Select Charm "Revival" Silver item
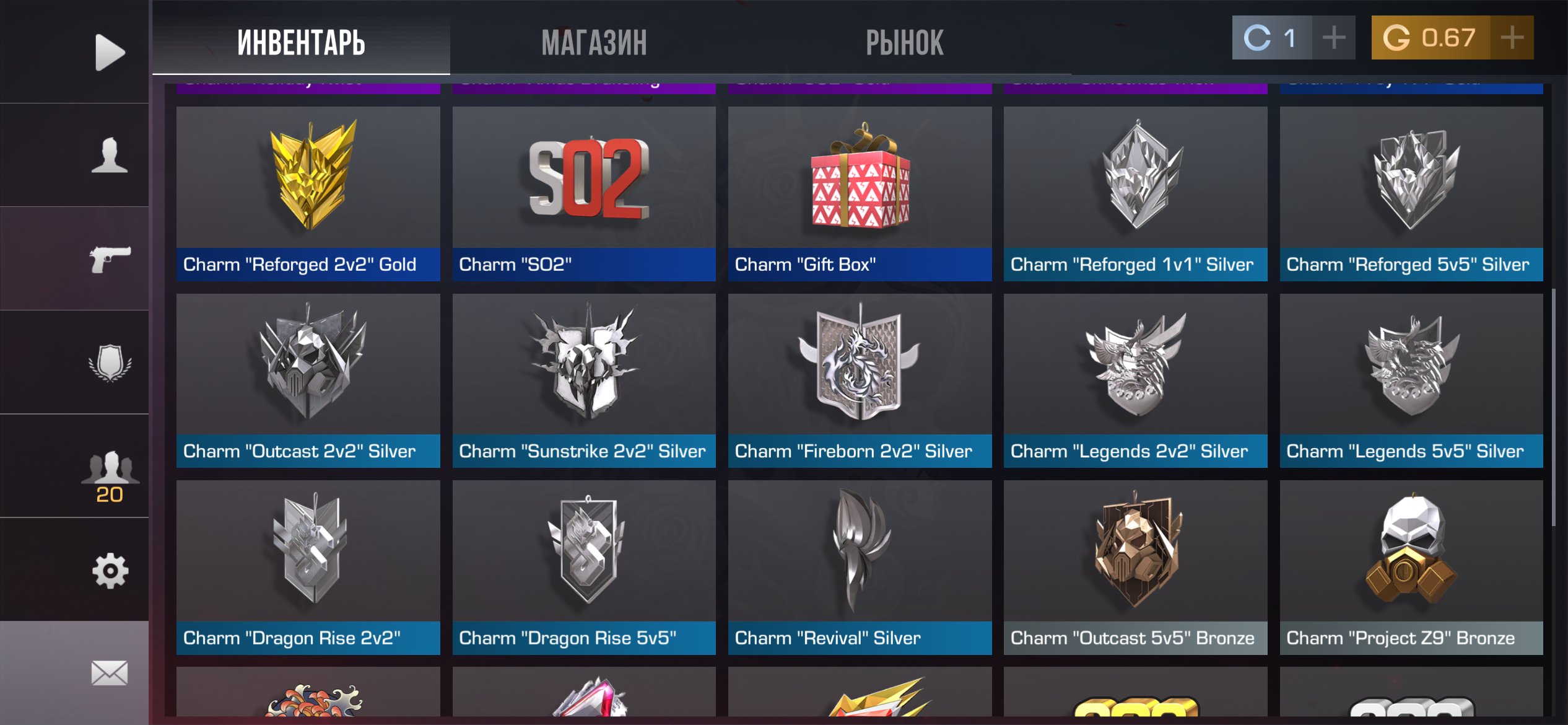Screen dimensions: 1568x725 point(860,568)
